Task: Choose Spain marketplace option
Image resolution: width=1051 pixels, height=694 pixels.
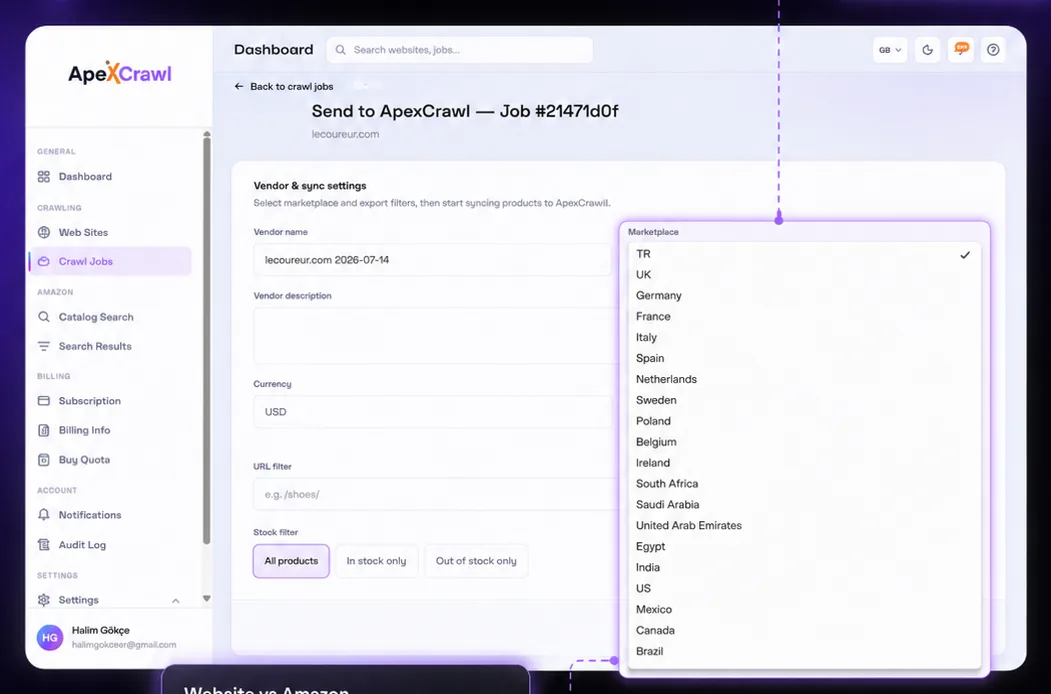Action: coord(803,358)
